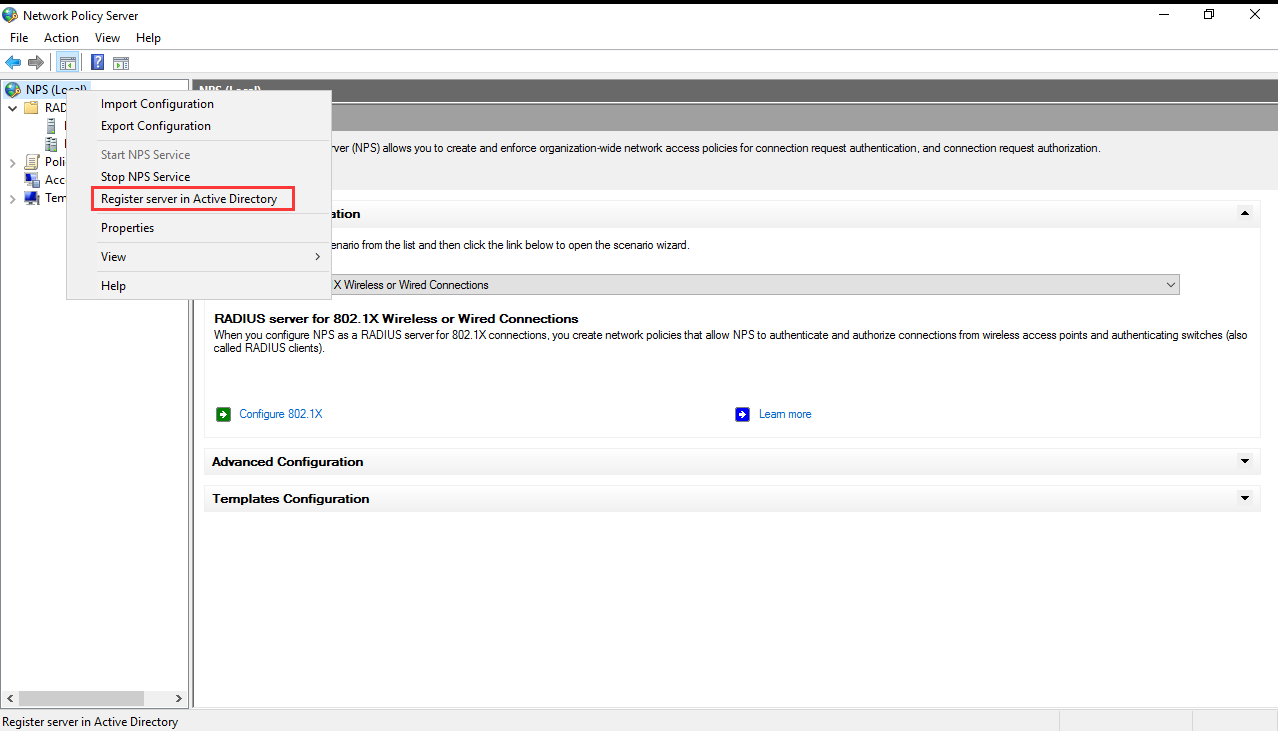The height and width of the screenshot is (731, 1278).
Task: Click the Configure 802.1X green arrow icon
Action: tap(223, 413)
